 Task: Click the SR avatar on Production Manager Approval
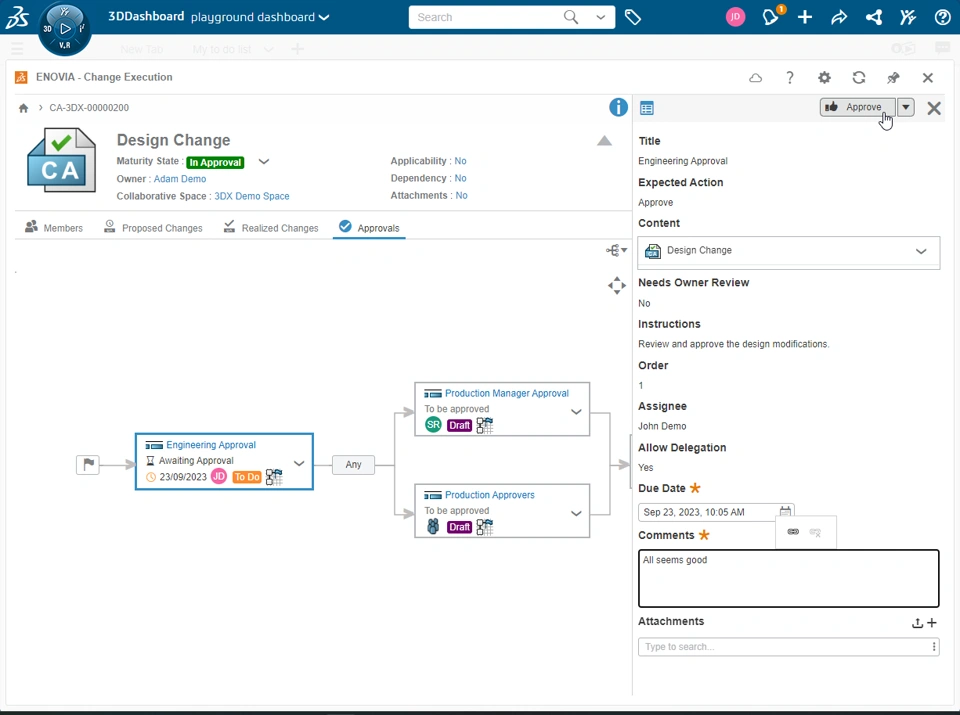pos(433,425)
